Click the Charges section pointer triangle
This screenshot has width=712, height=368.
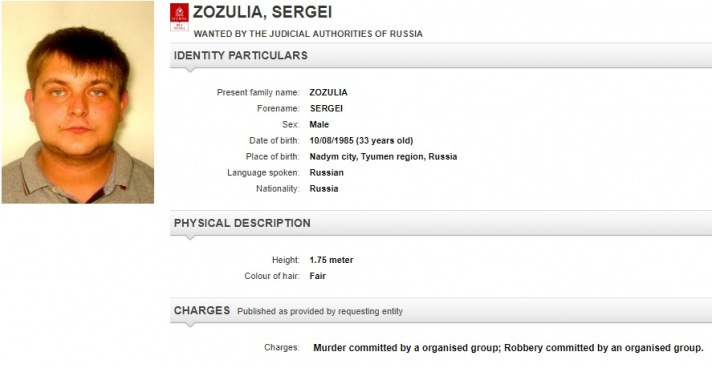[x=190, y=325]
